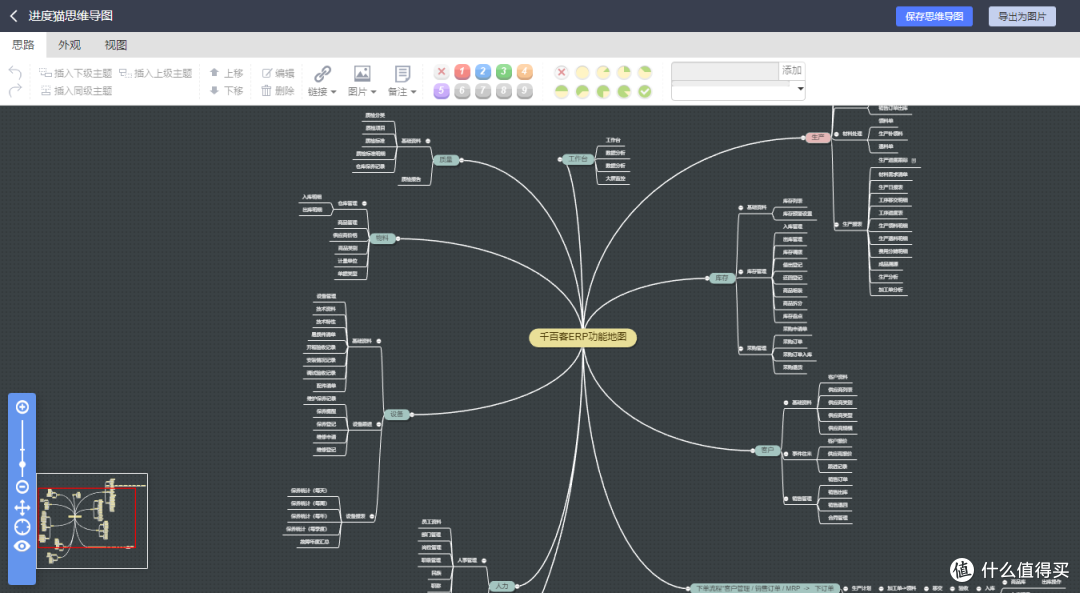Click the locate-root crosshair icon
Screen dimensions: 1080x593
22,528
